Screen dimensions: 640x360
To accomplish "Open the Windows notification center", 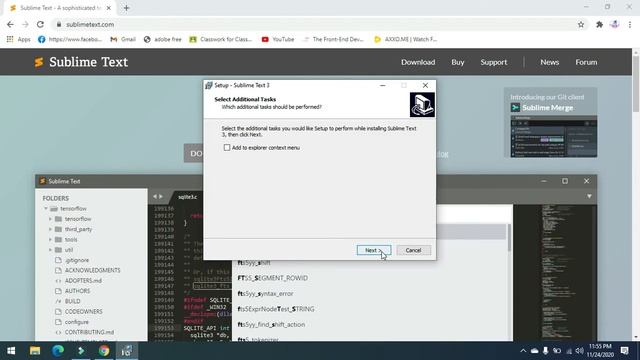I will coord(625,351).
